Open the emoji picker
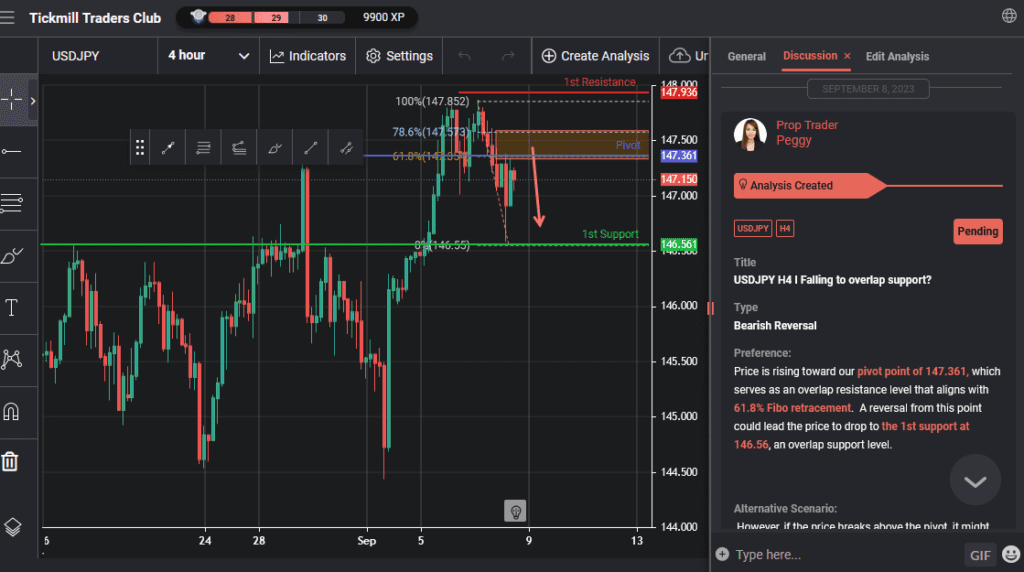1024x572 pixels. (1011, 554)
